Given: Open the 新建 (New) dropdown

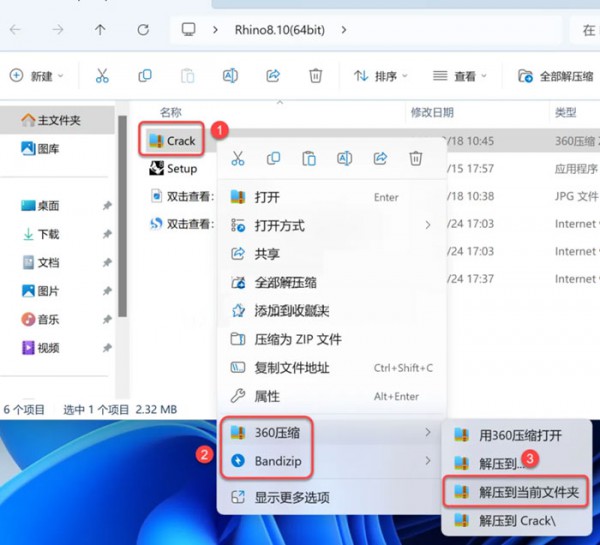Looking at the screenshot, I should tap(36, 76).
